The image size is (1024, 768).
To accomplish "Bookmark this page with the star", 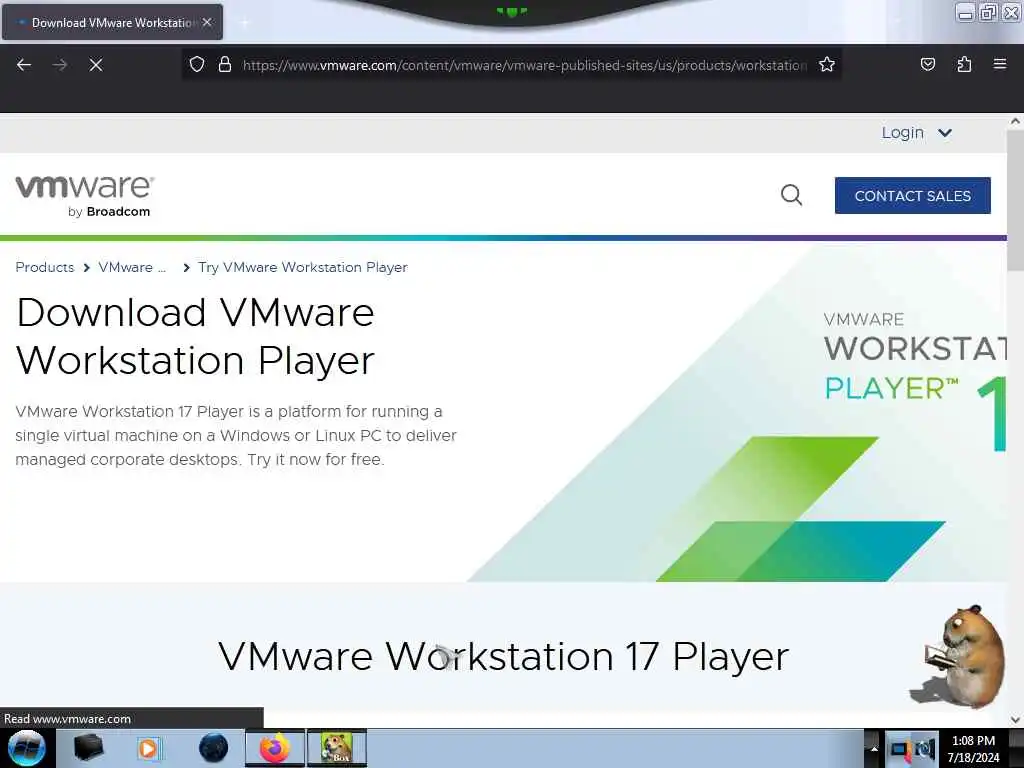I will 827,64.
